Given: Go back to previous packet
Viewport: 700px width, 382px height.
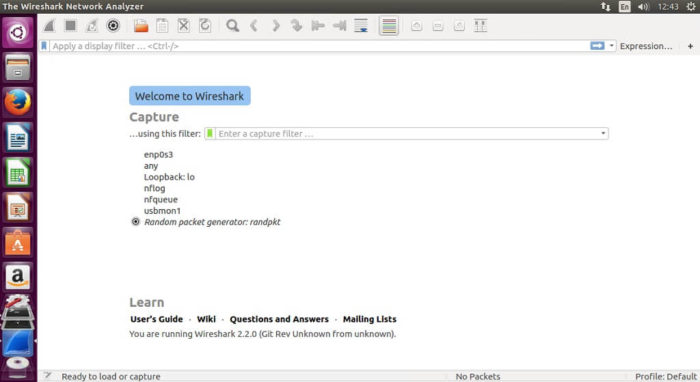Looking at the screenshot, I should [254, 26].
